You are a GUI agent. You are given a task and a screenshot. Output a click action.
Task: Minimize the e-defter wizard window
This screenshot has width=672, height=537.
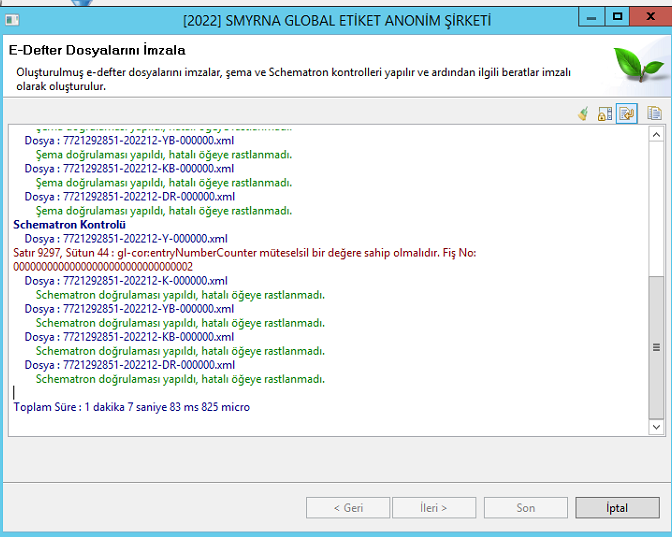(x=590, y=17)
